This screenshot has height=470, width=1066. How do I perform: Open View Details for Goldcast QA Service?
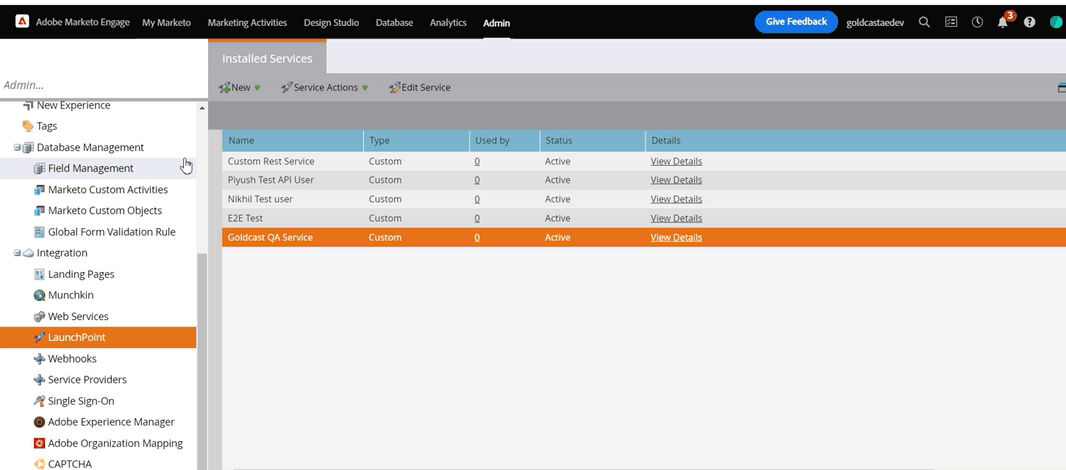click(676, 237)
